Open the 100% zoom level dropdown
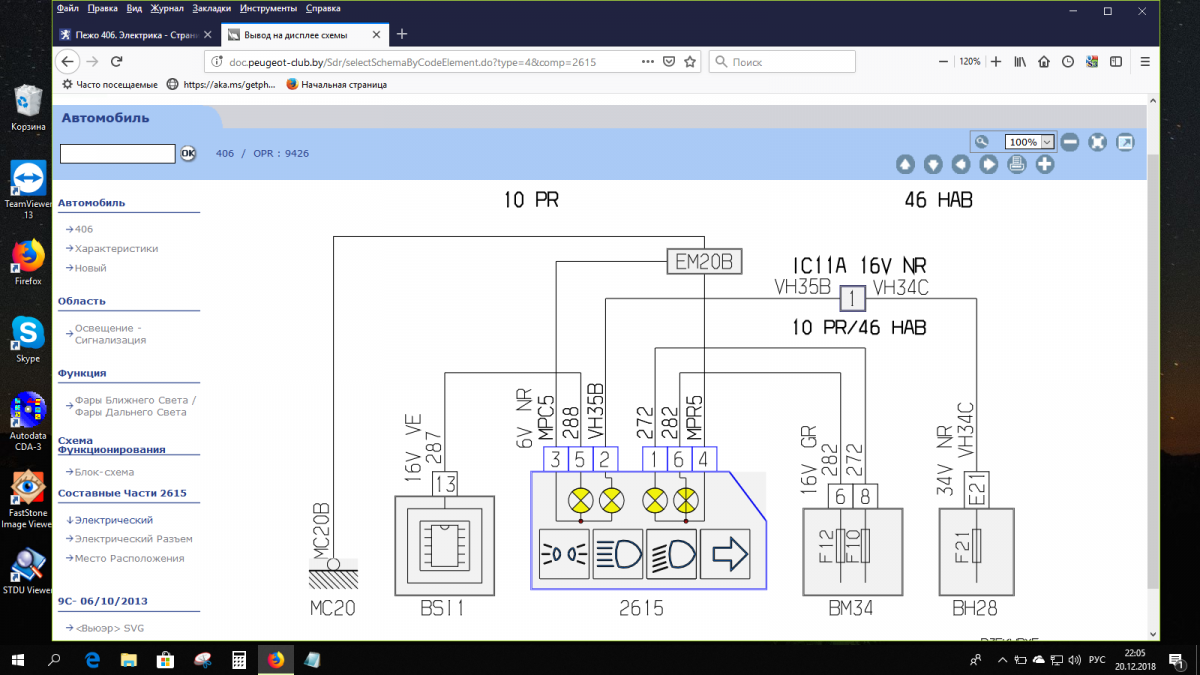1200x675 pixels. click(1047, 142)
